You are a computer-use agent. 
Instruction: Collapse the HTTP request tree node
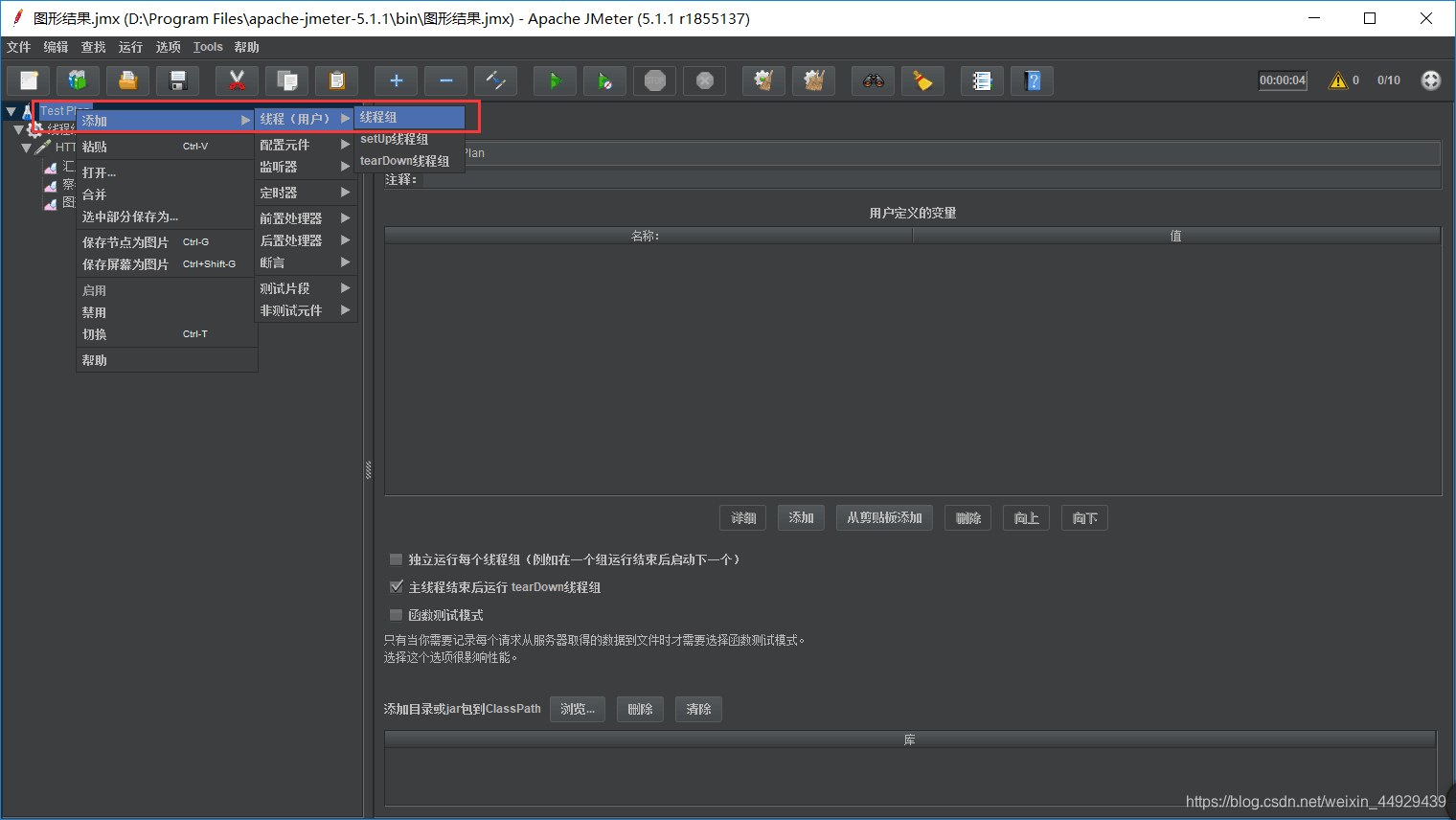click(x=27, y=148)
